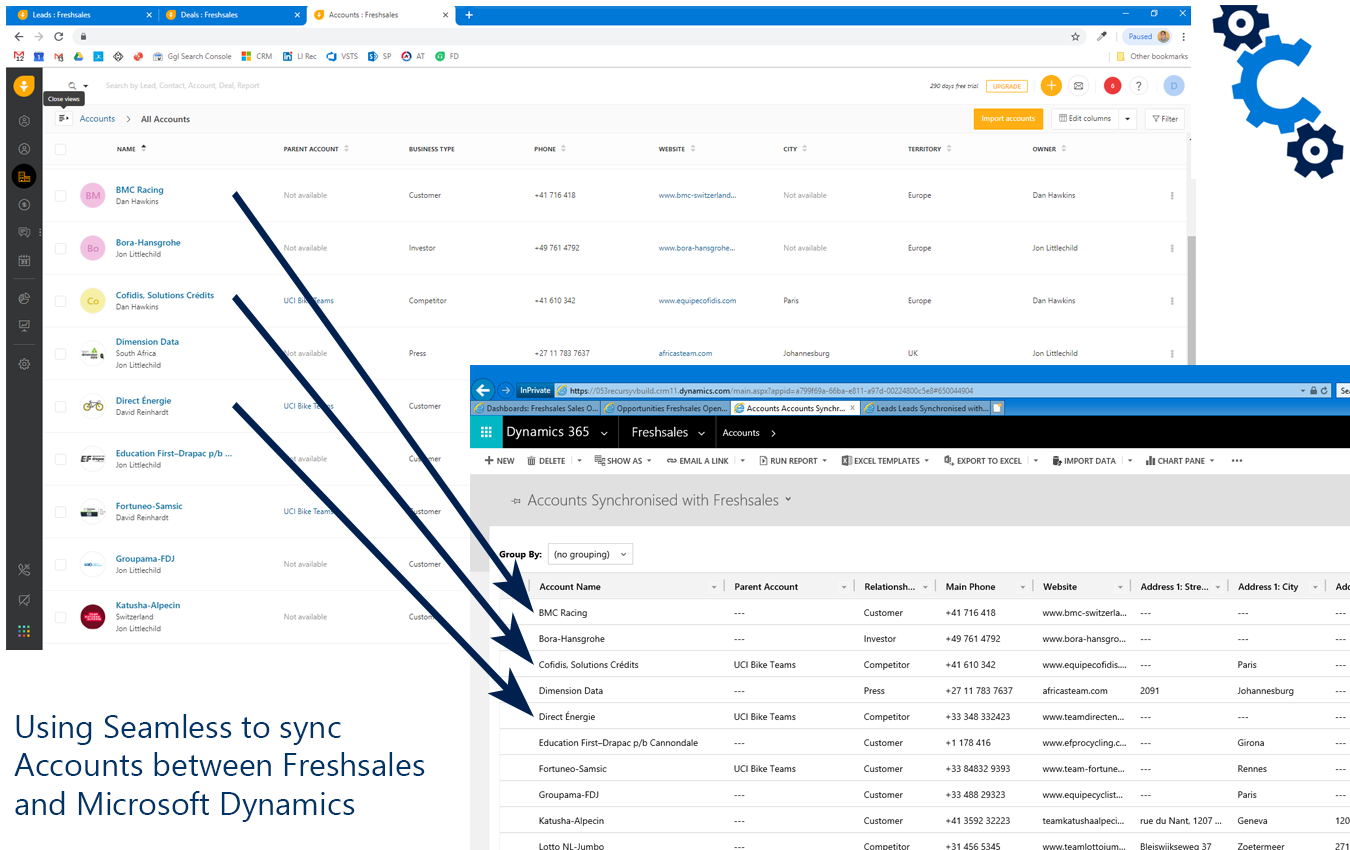Open the Freshsales home logo icon

[24, 86]
